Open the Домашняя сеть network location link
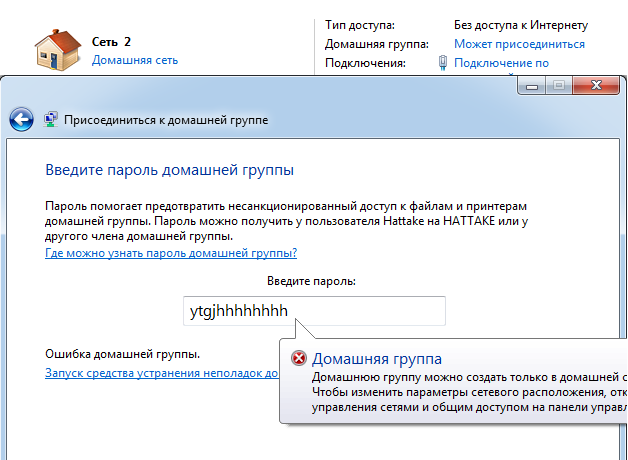Screen dimensions: 628x460 pyautogui.click(x=135, y=60)
